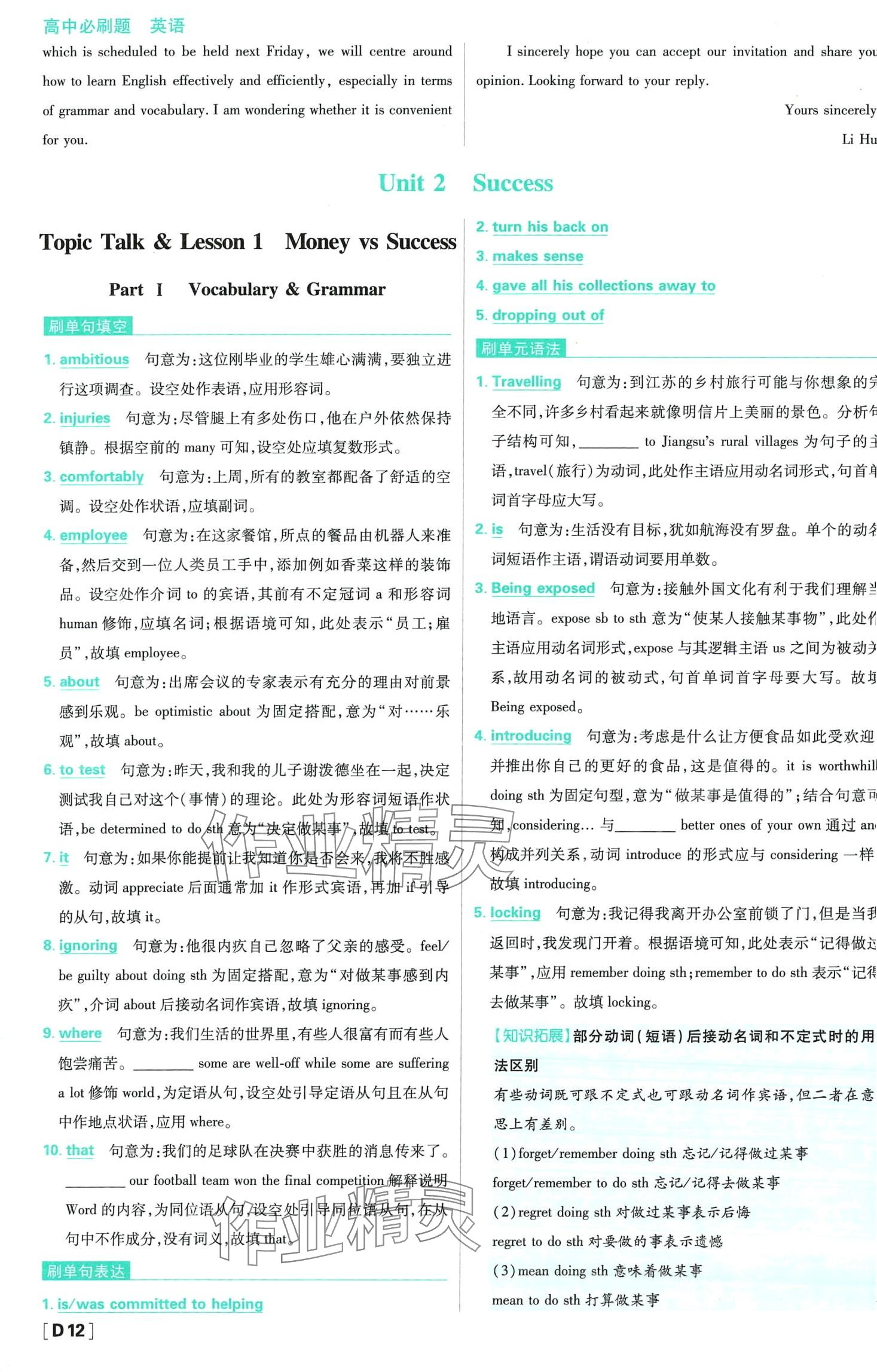877x1372 pixels.
Task: Click the '刷单句填空' section label
Action: point(87,327)
